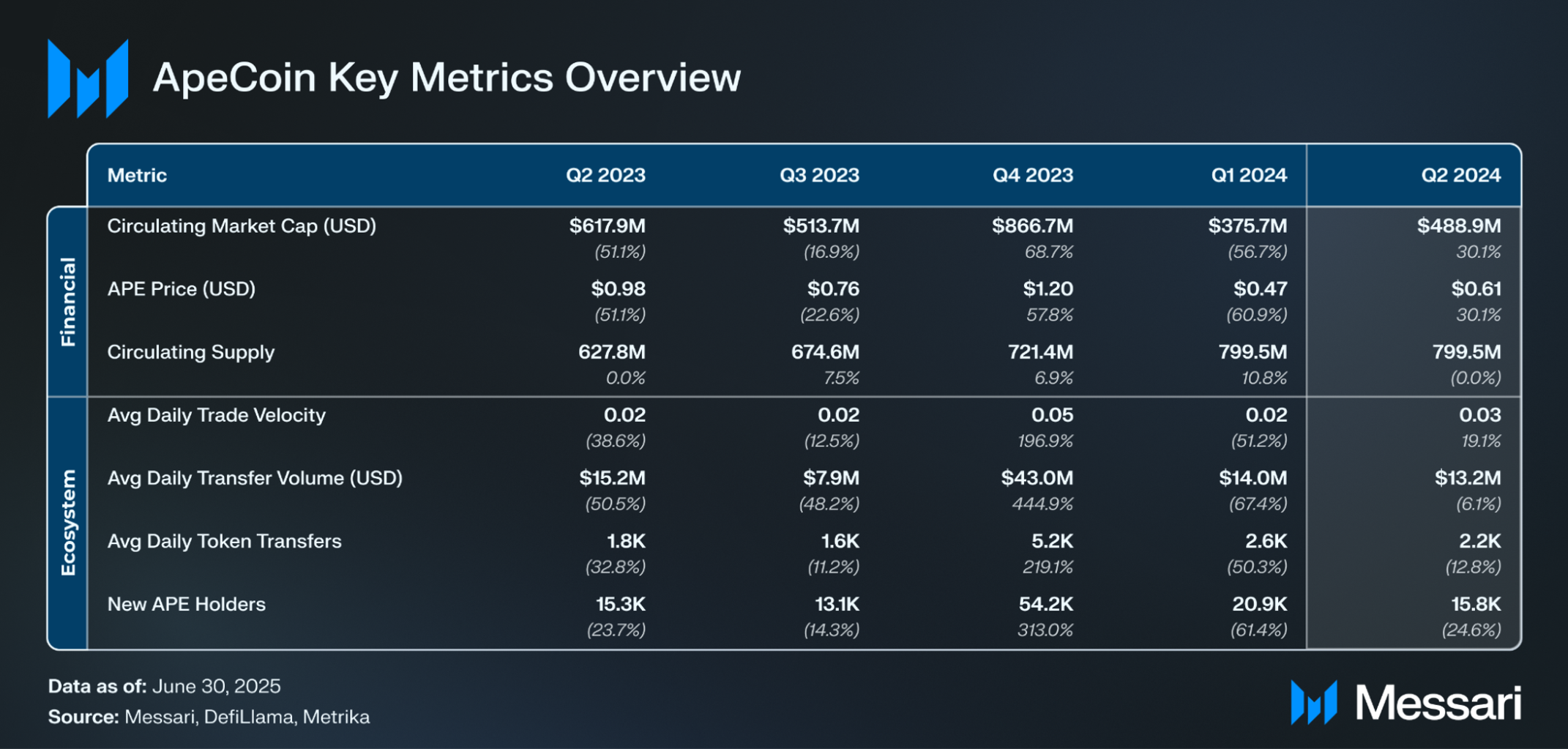Image resolution: width=1568 pixels, height=749 pixels.
Task: Click the Source: Messari, DefiLlama, Metrika text
Action: 209,717
